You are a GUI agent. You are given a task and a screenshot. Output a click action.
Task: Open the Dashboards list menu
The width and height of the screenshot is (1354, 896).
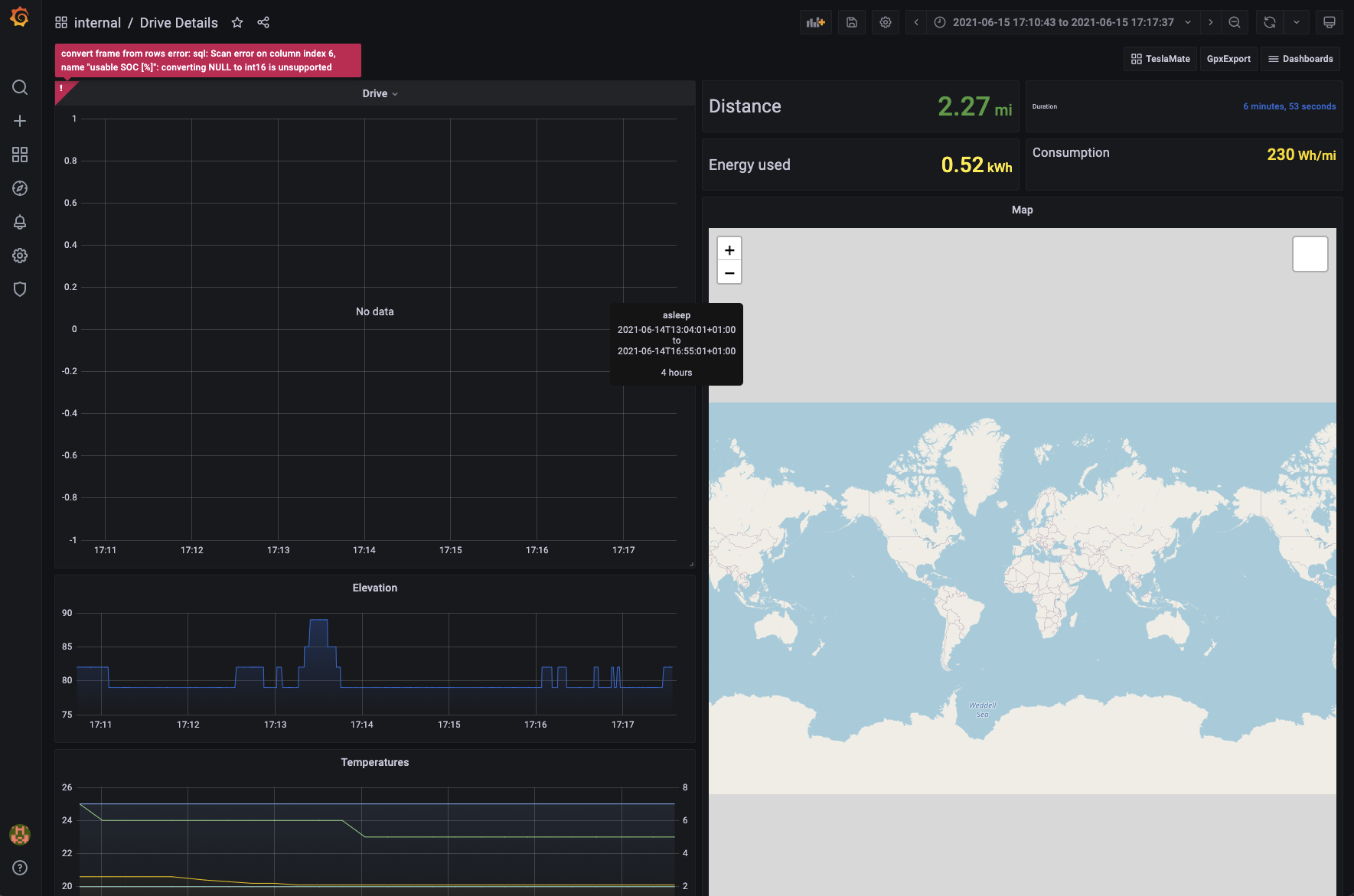pyautogui.click(x=1300, y=58)
